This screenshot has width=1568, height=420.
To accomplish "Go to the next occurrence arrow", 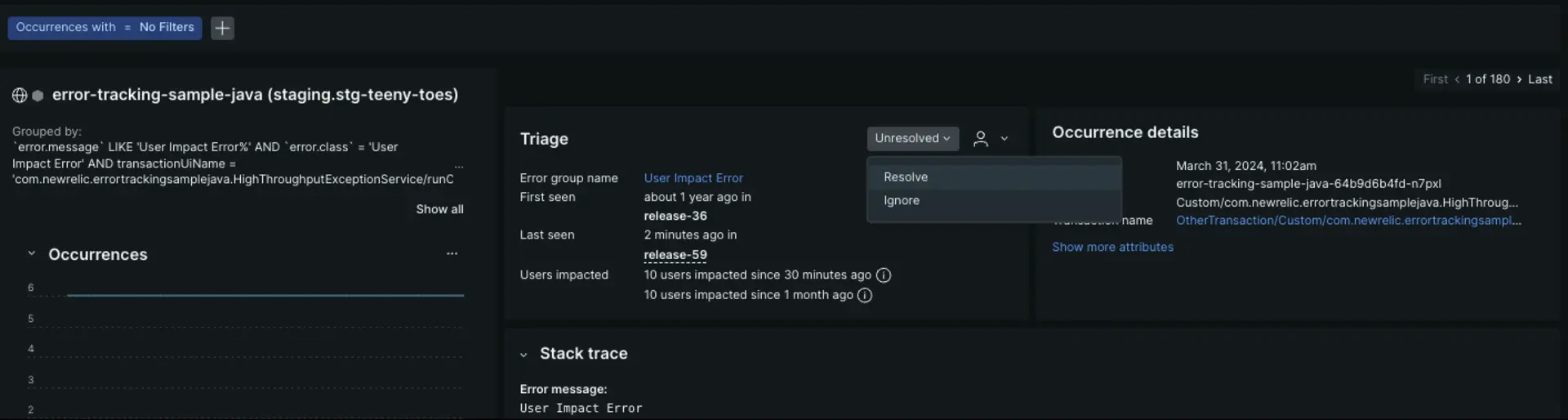I will (x=1519, y=79).
